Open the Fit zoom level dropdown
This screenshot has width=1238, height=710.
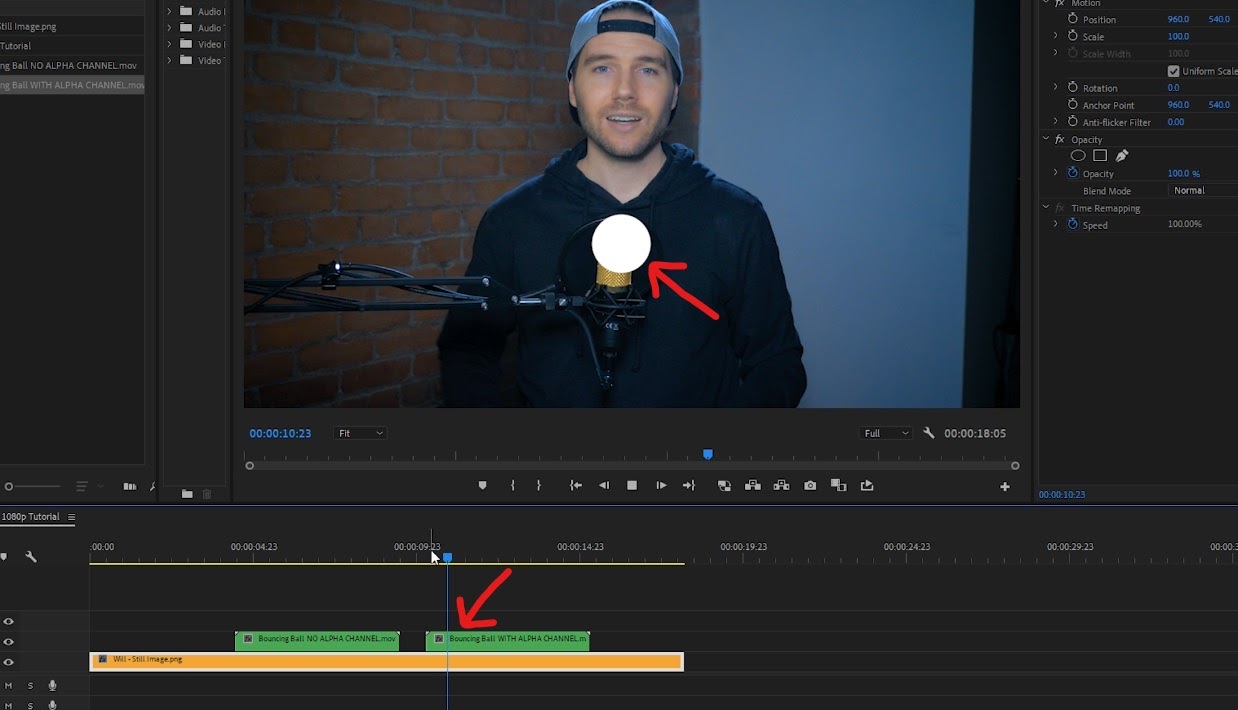coord(360,433)
